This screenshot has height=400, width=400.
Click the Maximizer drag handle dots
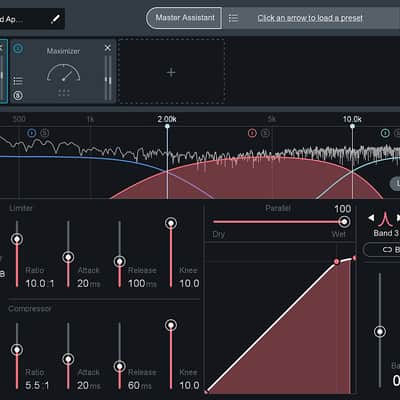(x=64, y=93)
